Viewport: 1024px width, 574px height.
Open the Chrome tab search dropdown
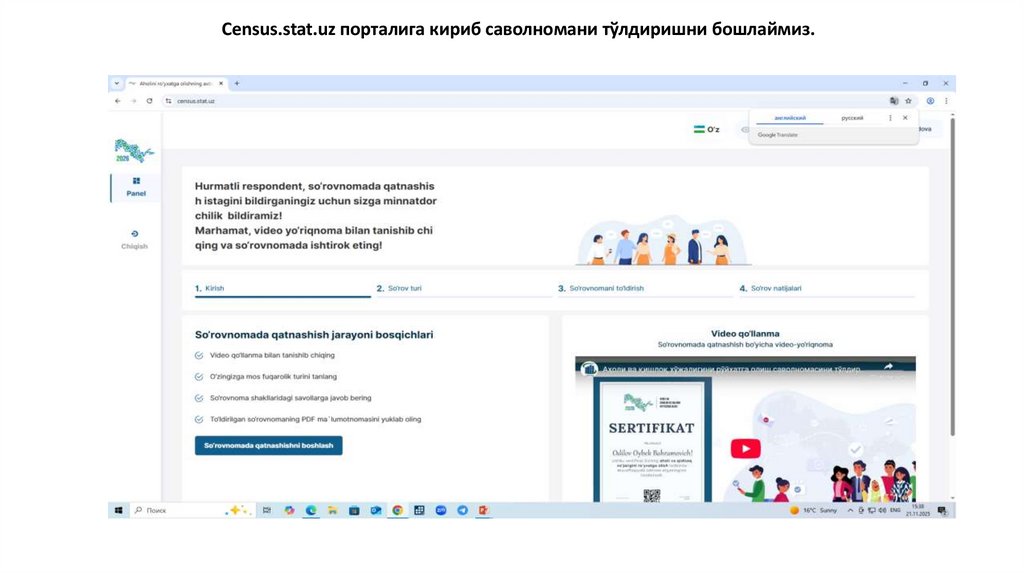click(116, 84)
